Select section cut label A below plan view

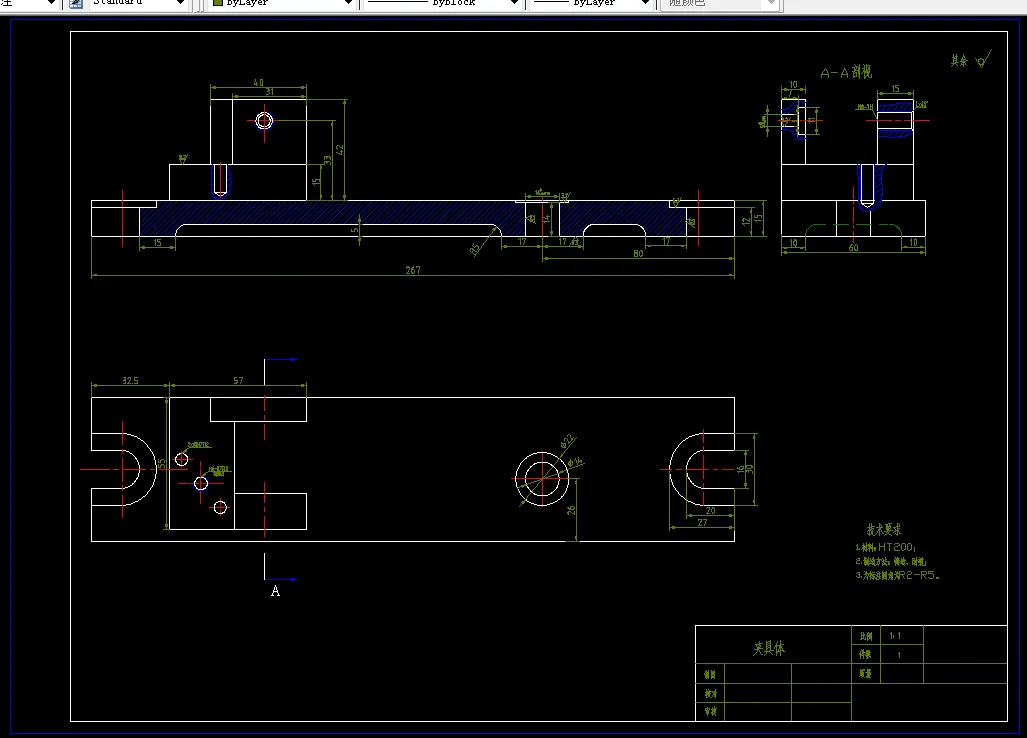click(x=275, y=591)
